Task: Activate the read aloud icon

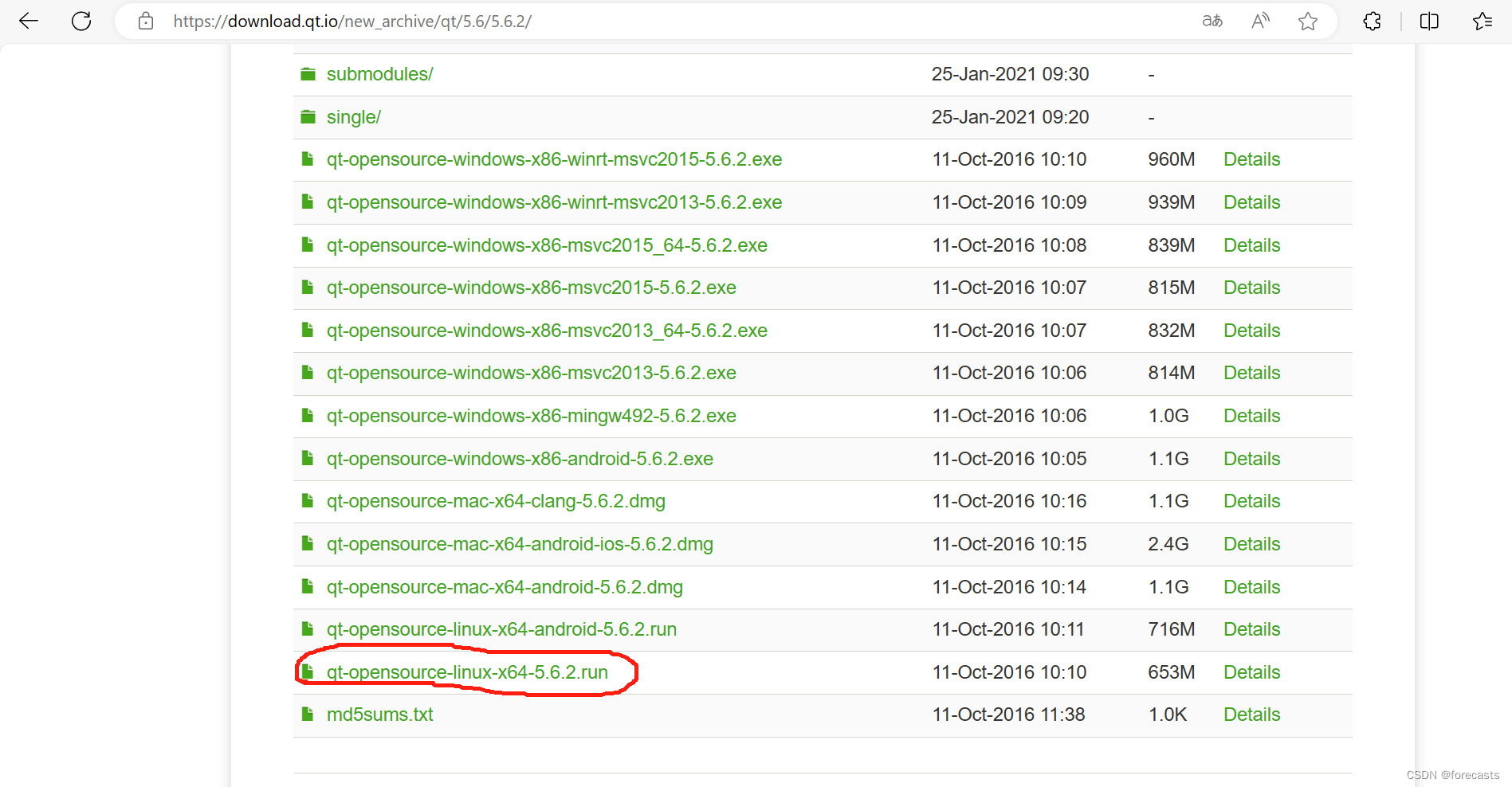Action: click(1260, 22)
